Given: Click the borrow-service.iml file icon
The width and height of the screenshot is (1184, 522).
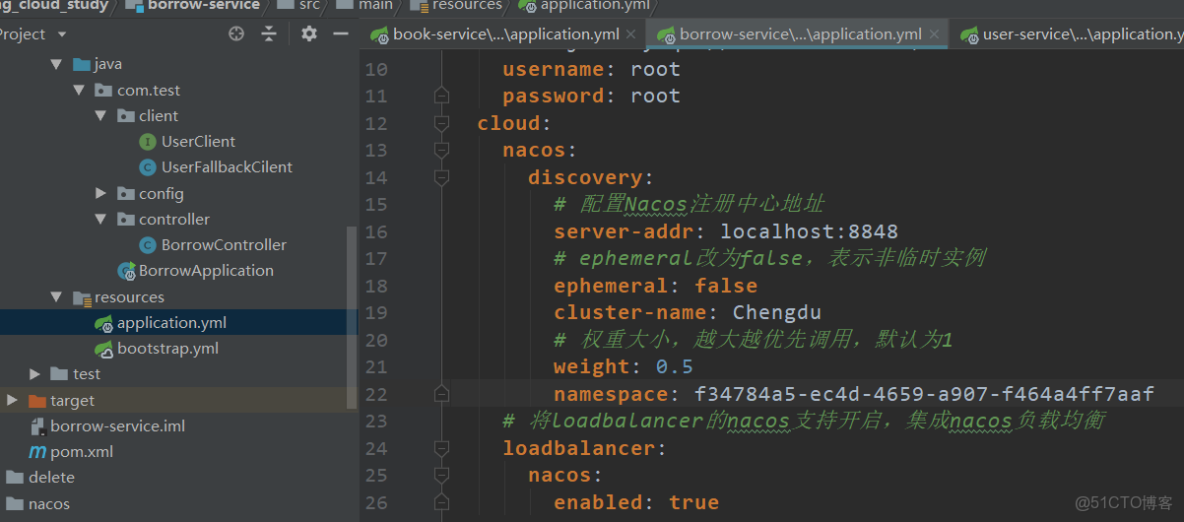Looking at the screenshot, I should [37, 427].
